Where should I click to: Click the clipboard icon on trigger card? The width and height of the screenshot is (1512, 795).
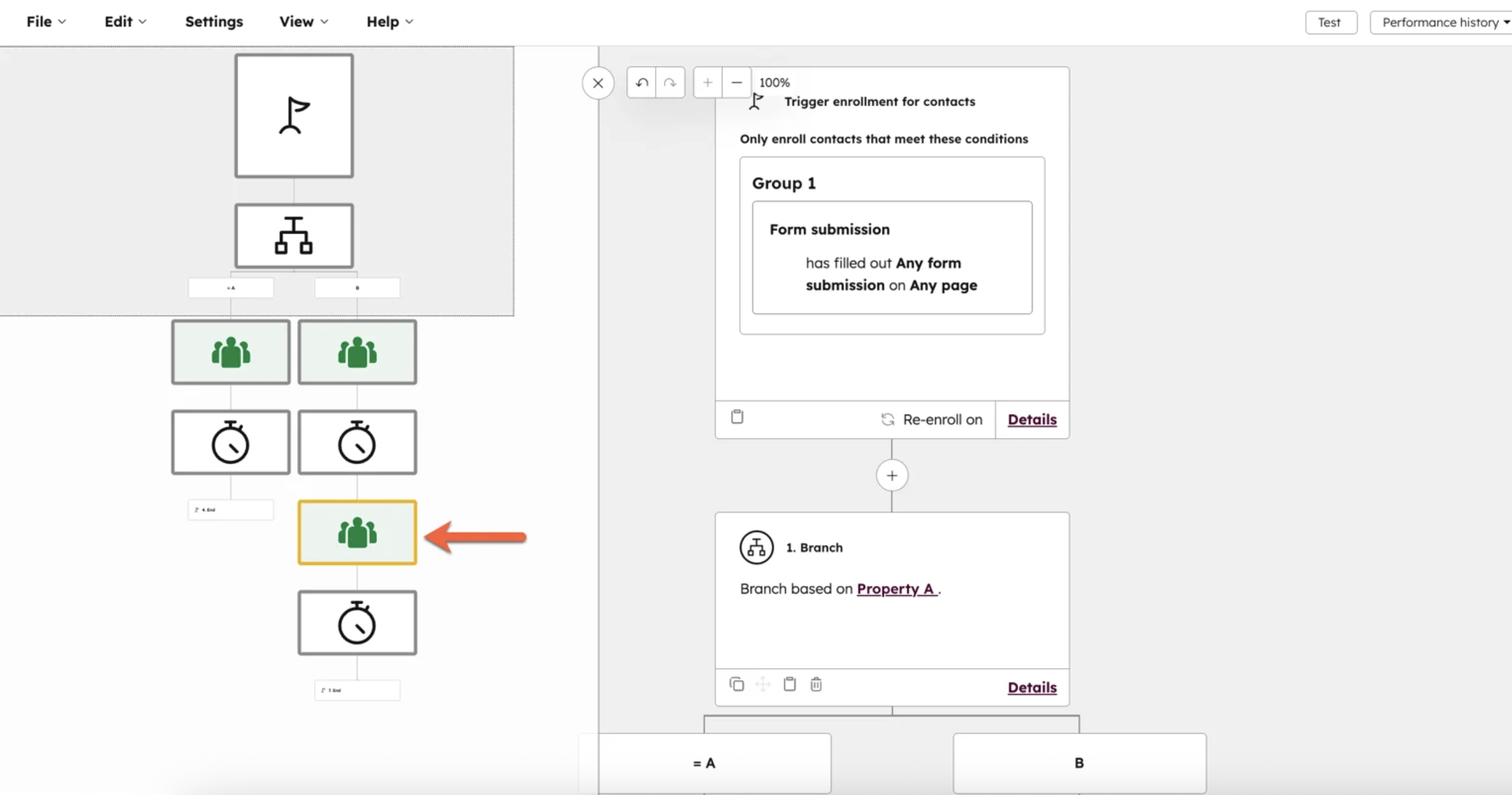pos(737,417)
